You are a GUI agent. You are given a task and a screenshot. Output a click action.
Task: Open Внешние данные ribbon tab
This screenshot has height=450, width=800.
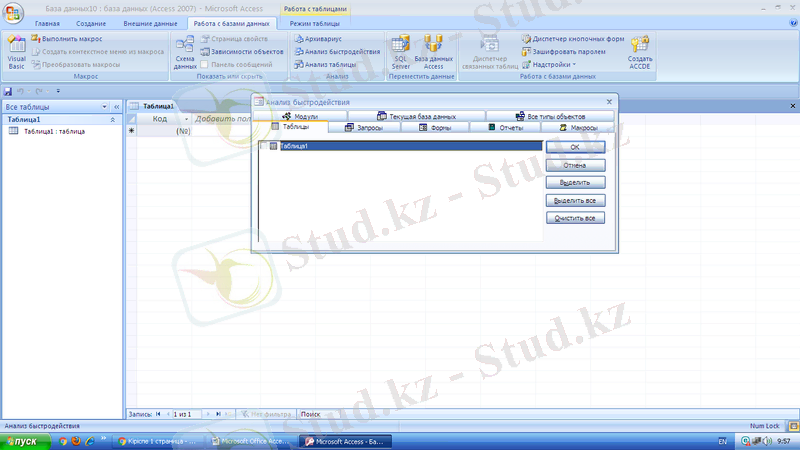(150, 23)
